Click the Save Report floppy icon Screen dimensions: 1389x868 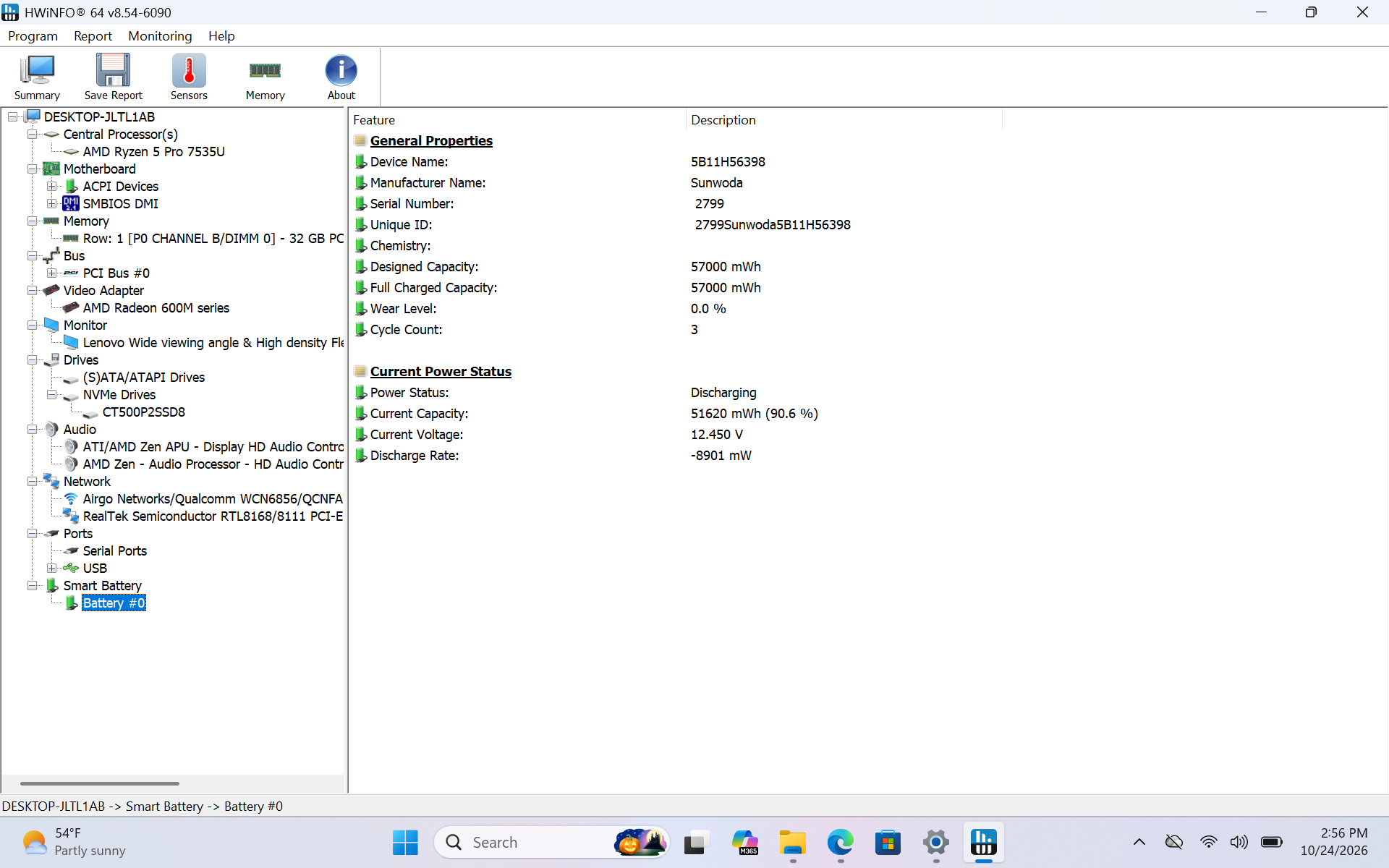click(x=113, y=77)
